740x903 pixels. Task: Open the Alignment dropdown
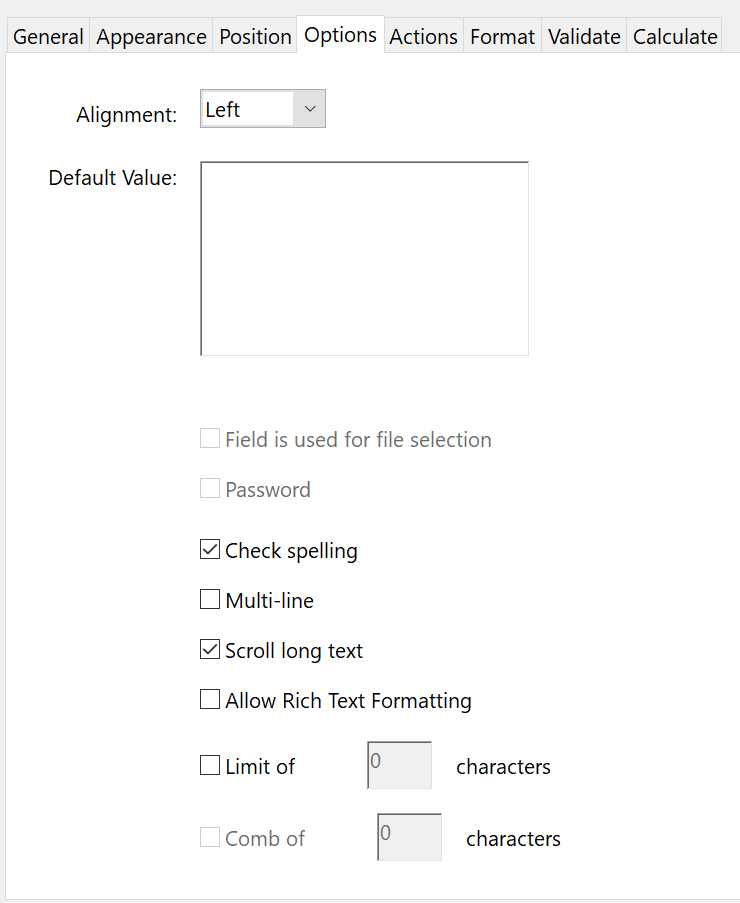(x=308, y=108)
